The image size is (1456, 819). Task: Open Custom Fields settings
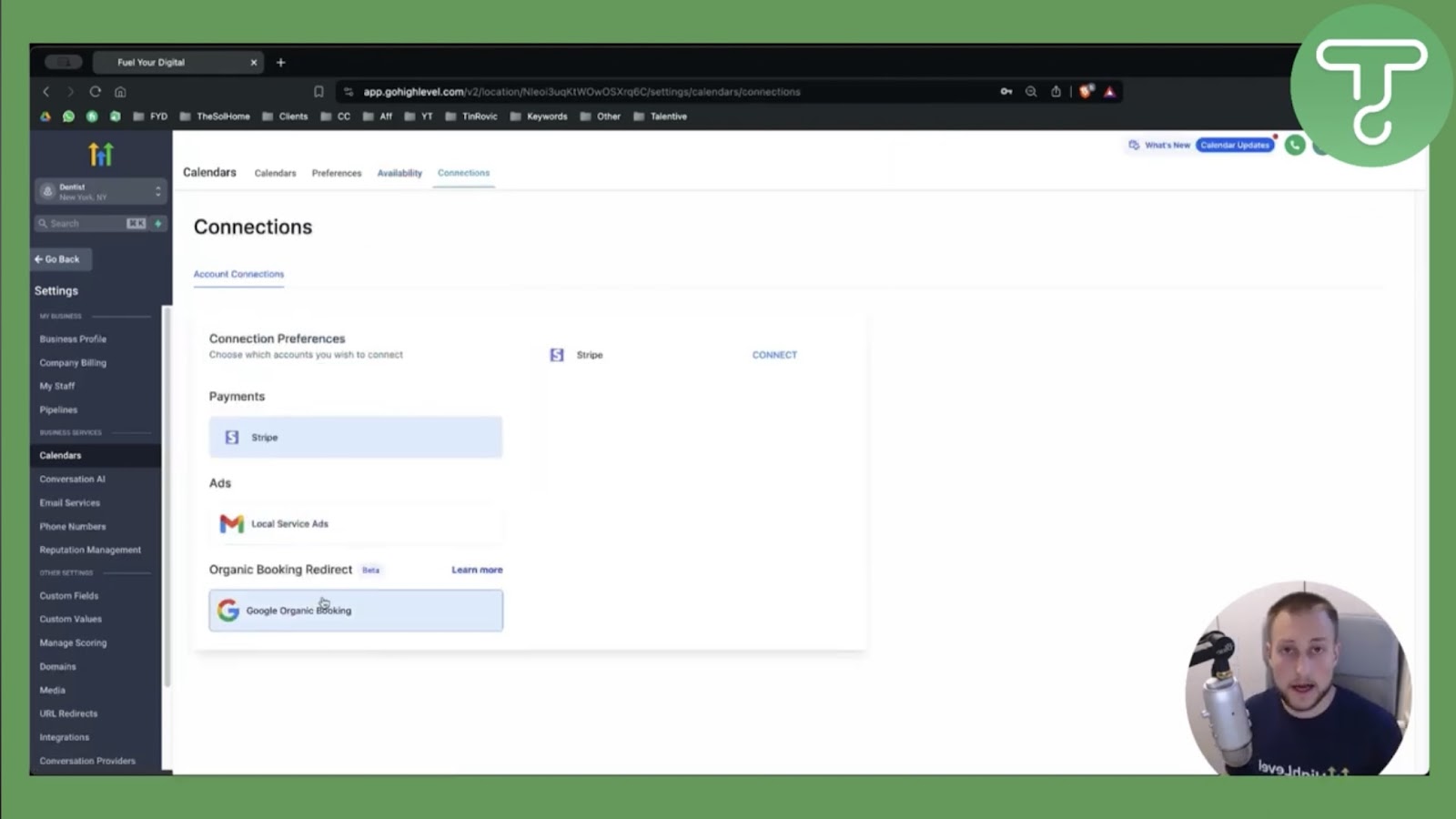point(69,595)
